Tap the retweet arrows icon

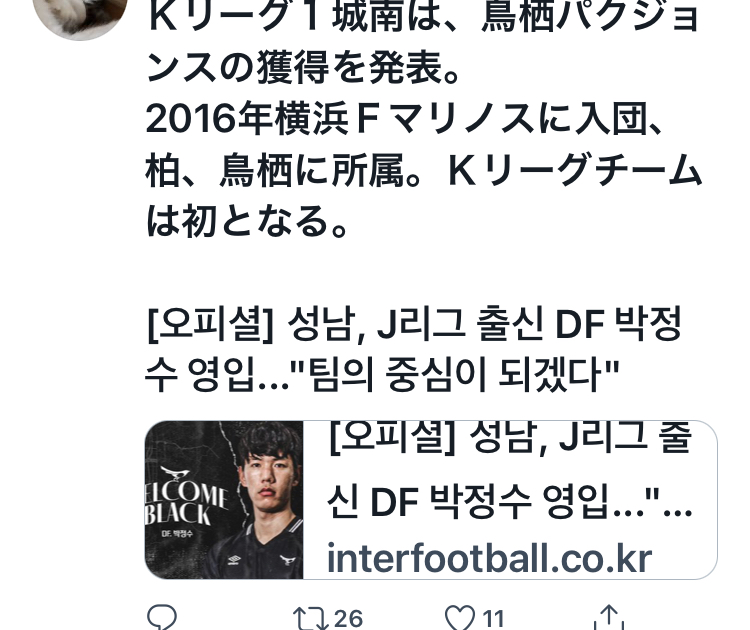[311, 618]
